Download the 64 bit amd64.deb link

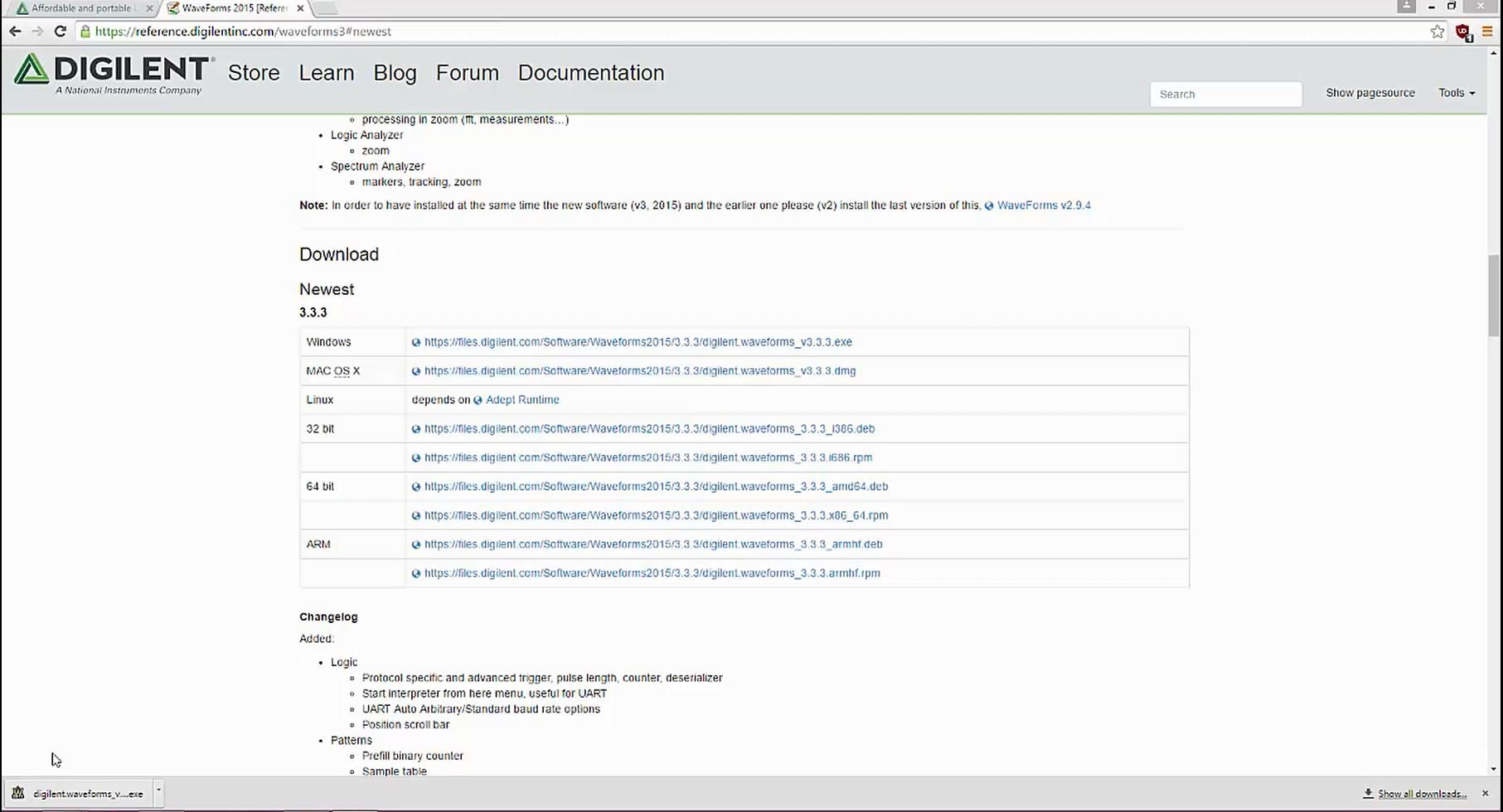(656, 487)
